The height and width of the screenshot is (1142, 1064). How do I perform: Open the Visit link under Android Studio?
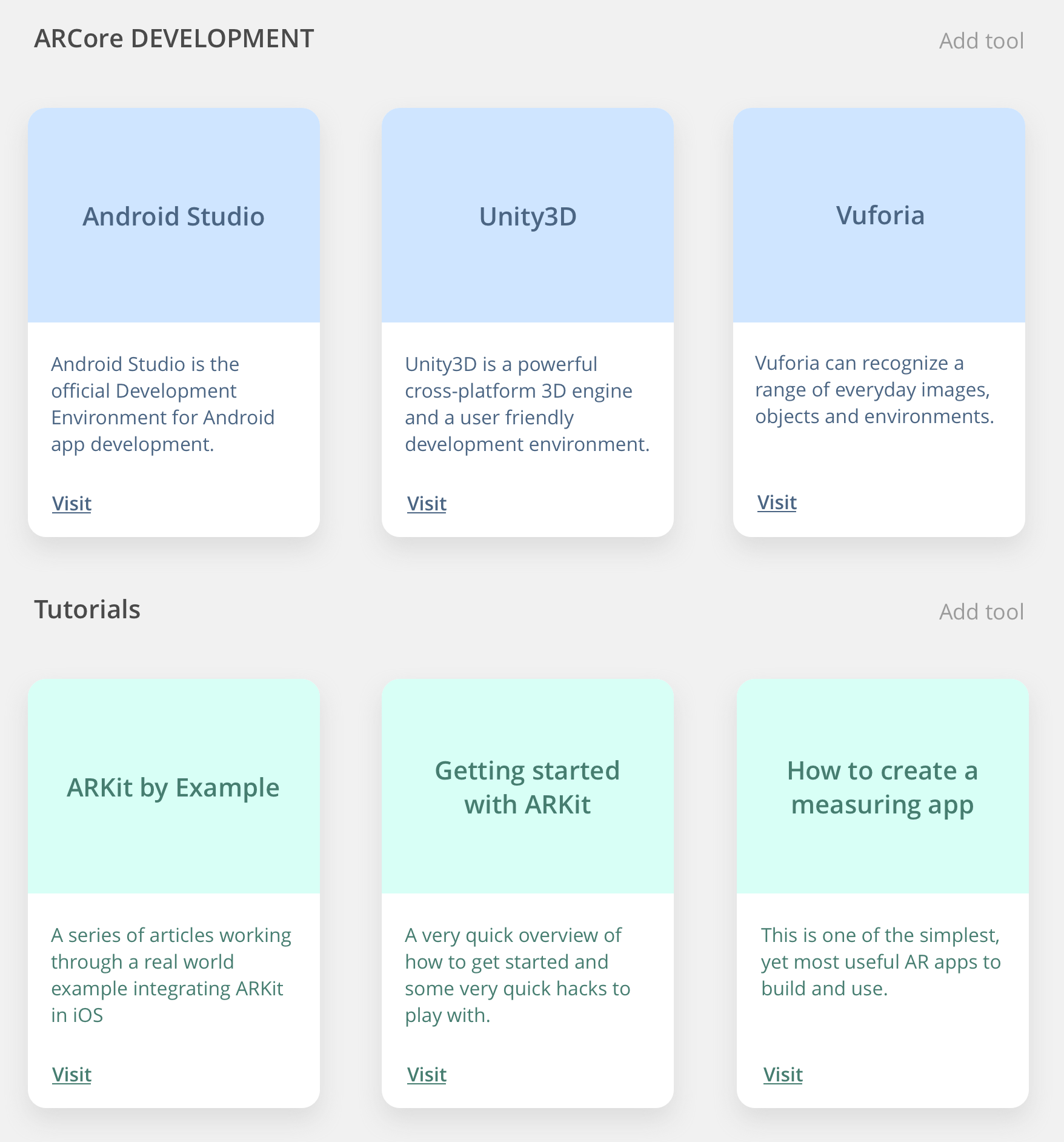(71, 504)
